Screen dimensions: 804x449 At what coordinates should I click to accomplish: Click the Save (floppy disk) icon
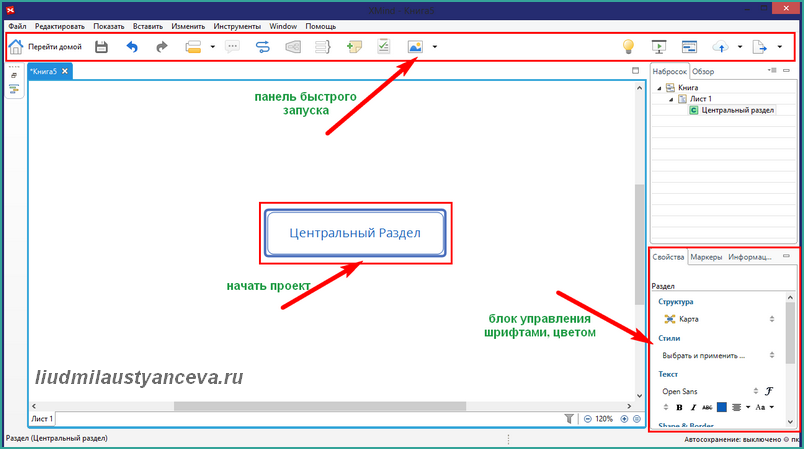click(x=101, y=47)
